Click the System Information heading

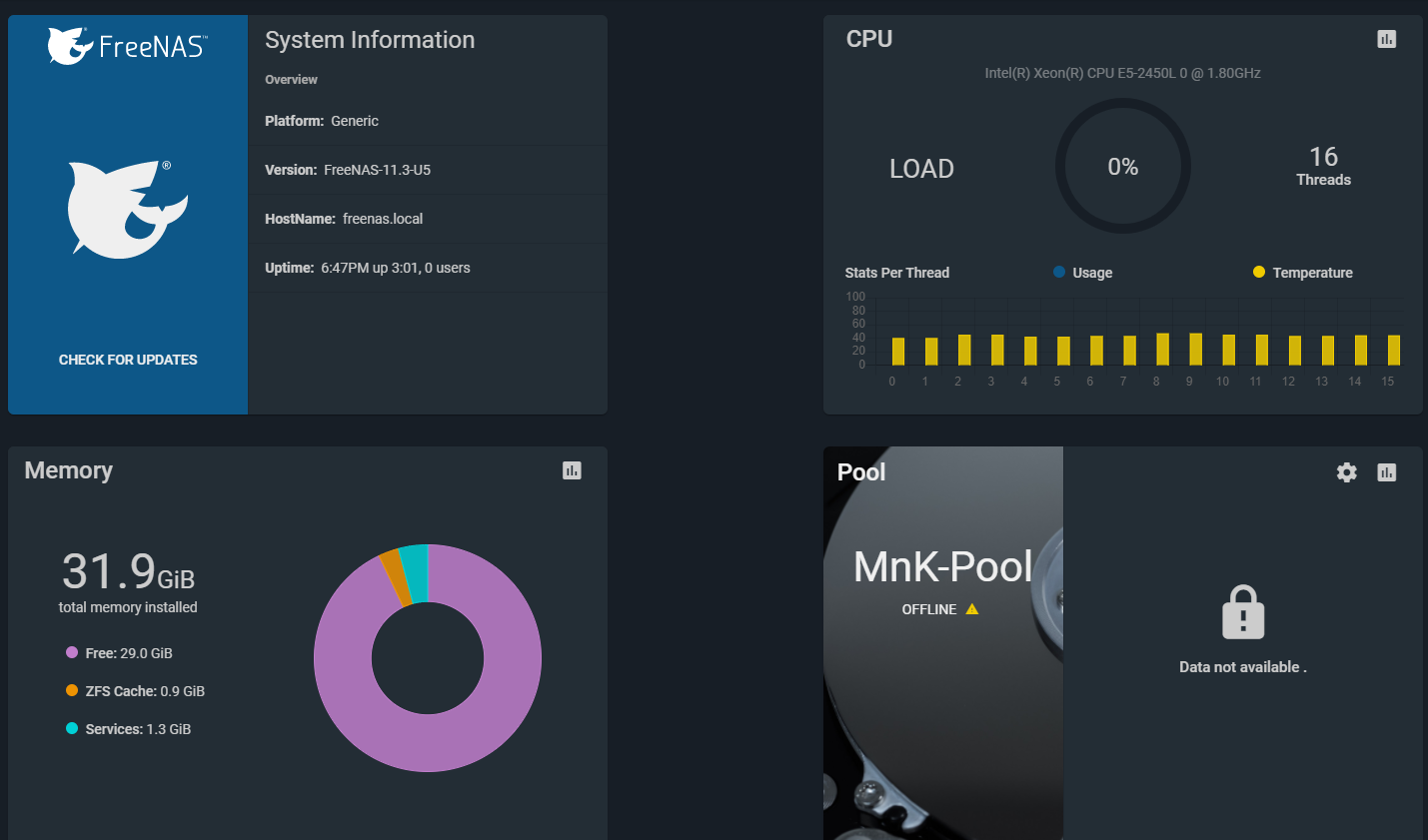370,40
